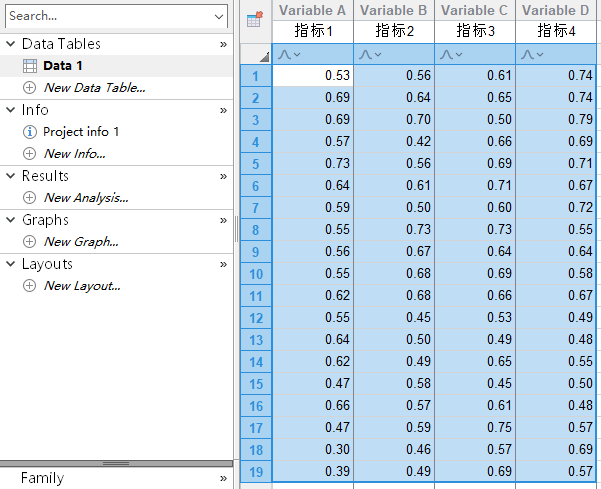This screenshot has width=601, height=489.
Task: Click the plus icon beside New Analysis
Action: 29,198
